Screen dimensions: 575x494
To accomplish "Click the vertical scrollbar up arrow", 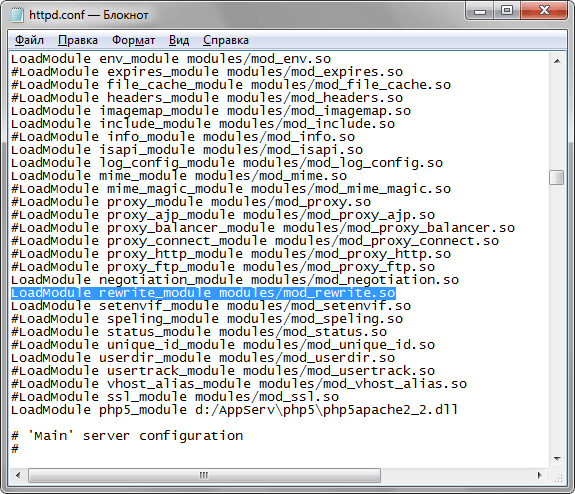I will [557, 61].
